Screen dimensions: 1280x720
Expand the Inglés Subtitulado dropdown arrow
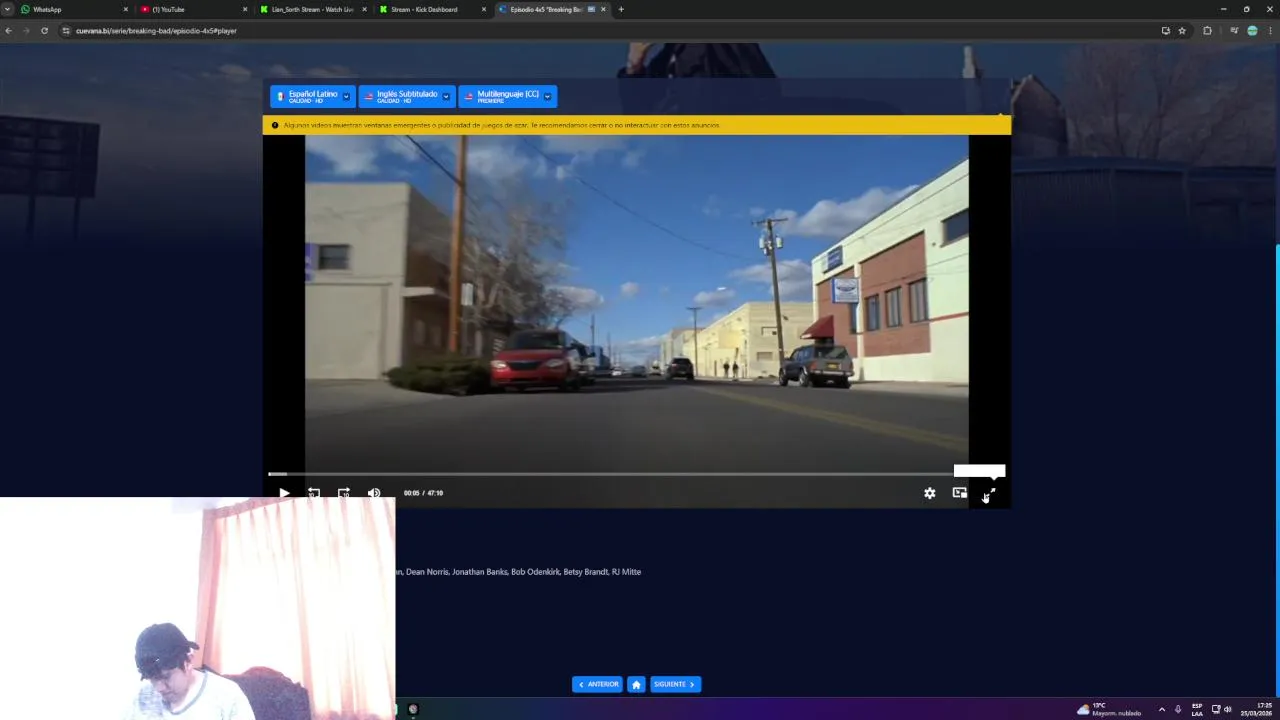tap(446, 97)
